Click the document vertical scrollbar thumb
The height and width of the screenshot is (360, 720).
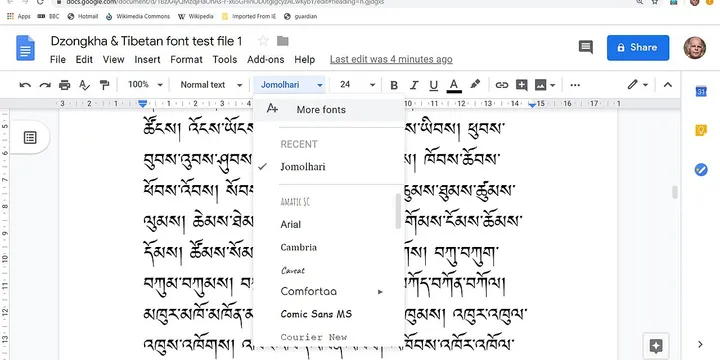pyautogui.click(x=675, y=192)
